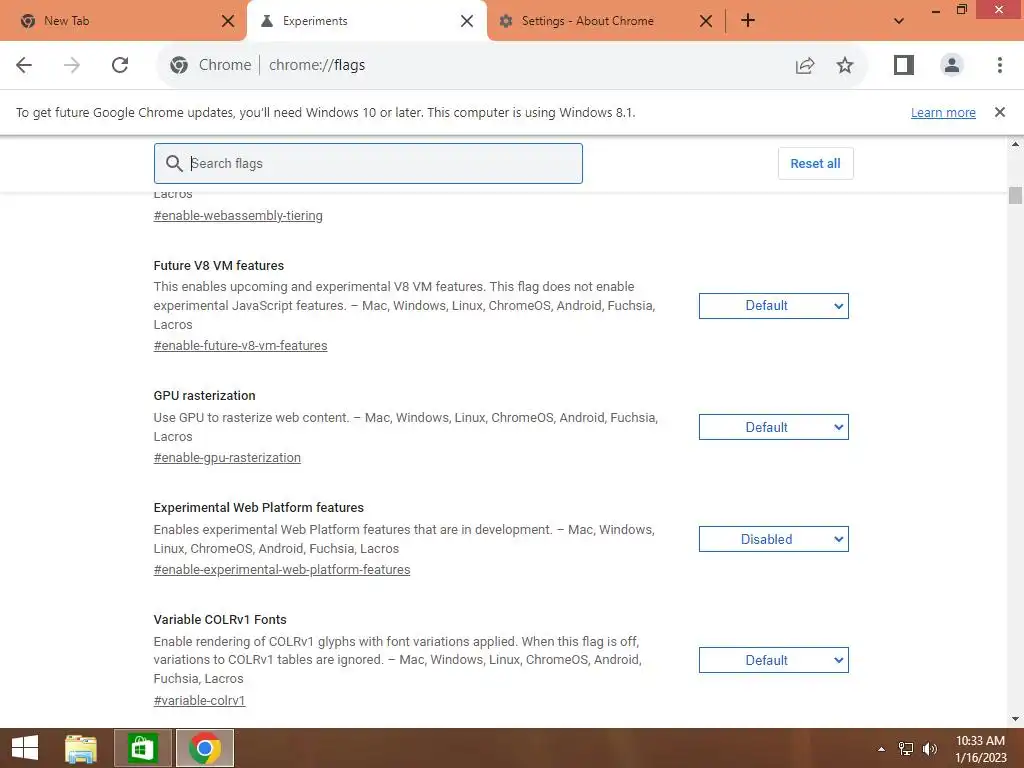1024x768 pixels.
Task: Focus the Search flags input field
Action: point(368,163)
